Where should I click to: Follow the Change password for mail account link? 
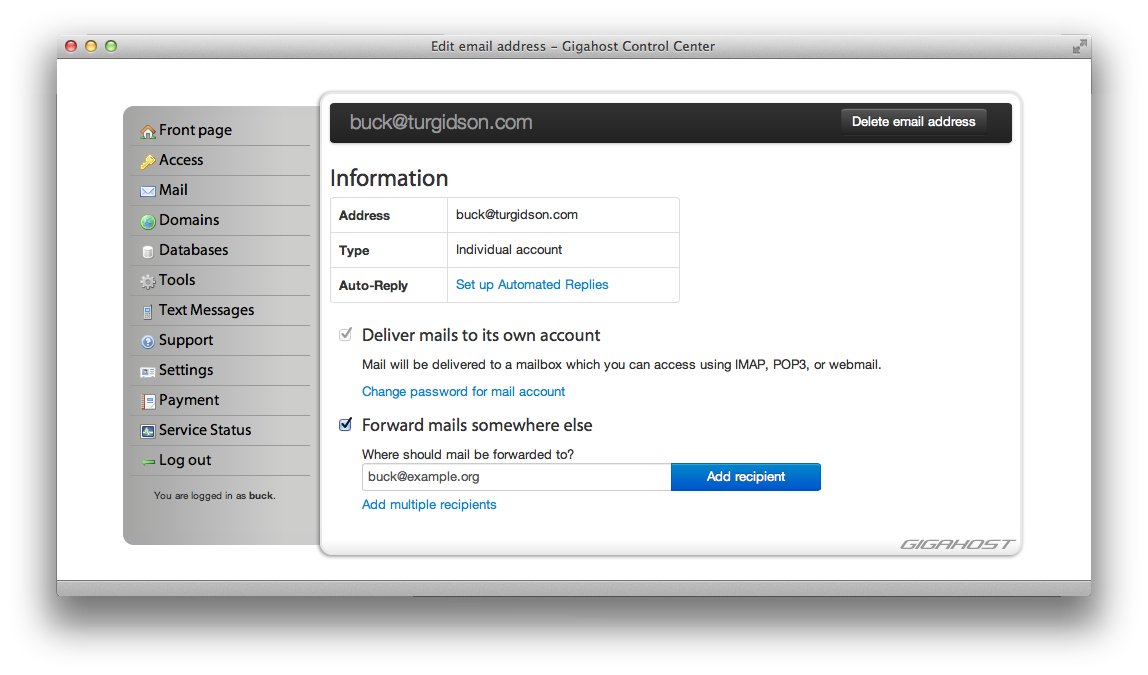463,392
